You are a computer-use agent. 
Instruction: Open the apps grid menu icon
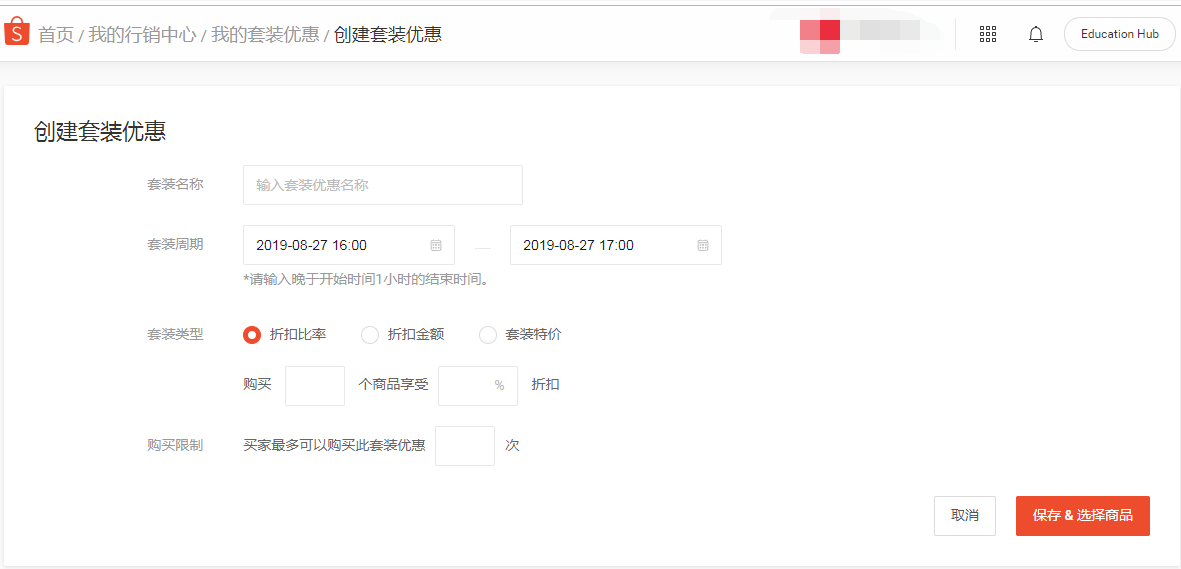[x=988, y=34]
